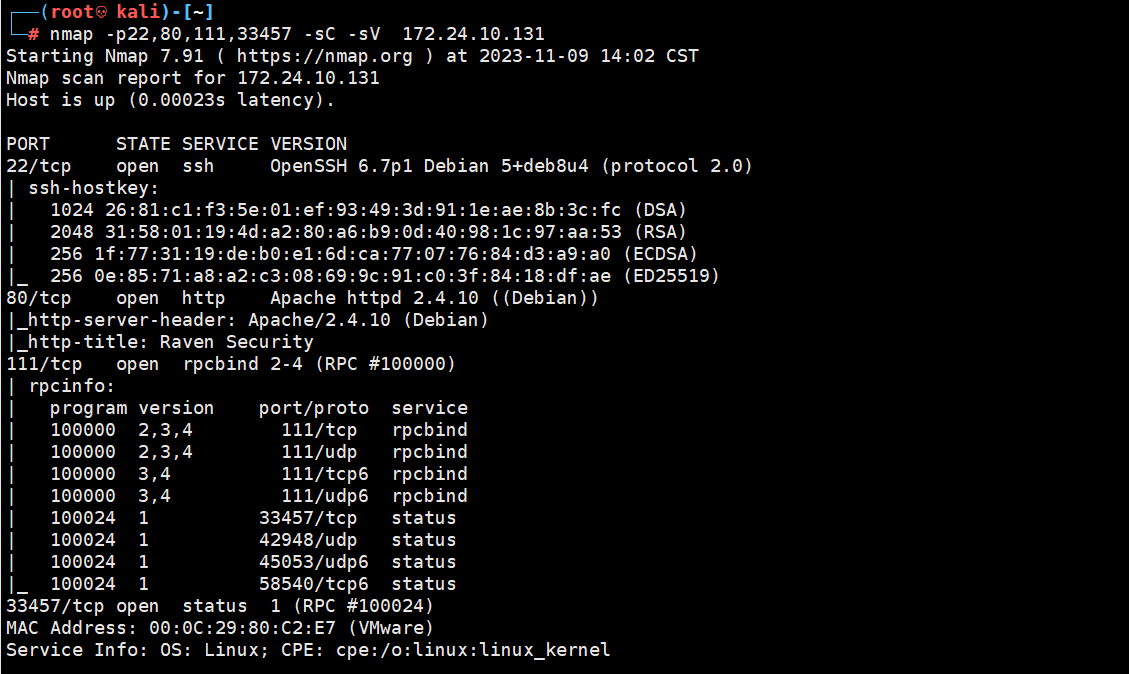1129x674 pixels.
Task: Click the https://nmap.org URL
Action: [325, 56]
